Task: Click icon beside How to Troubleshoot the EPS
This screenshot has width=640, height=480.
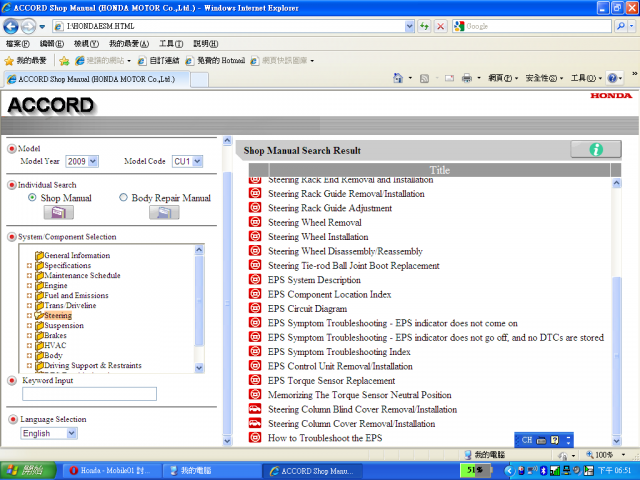Action: tap(255, 438)
